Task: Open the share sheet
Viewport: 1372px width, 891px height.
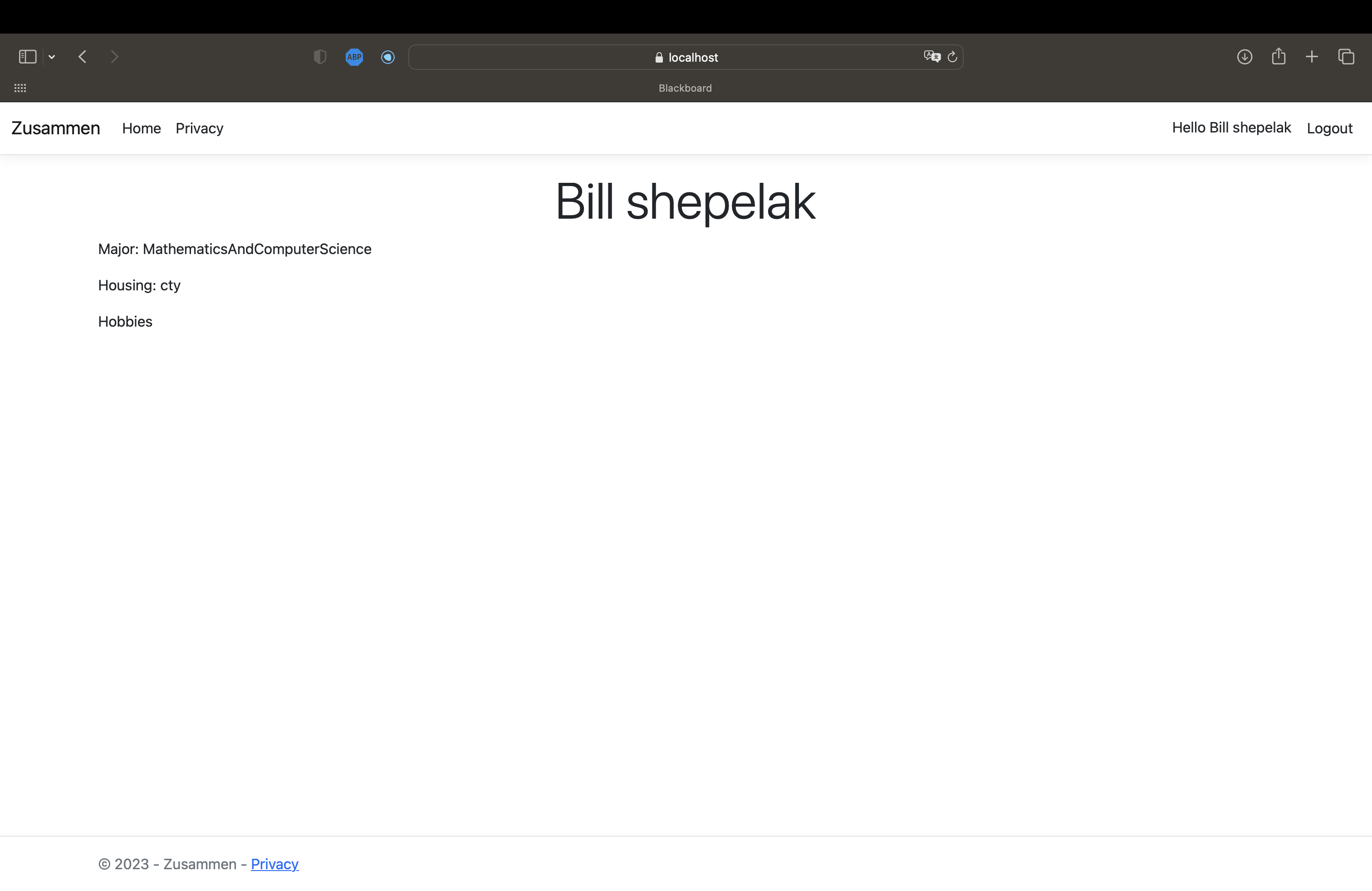Action: (1279, 56)
